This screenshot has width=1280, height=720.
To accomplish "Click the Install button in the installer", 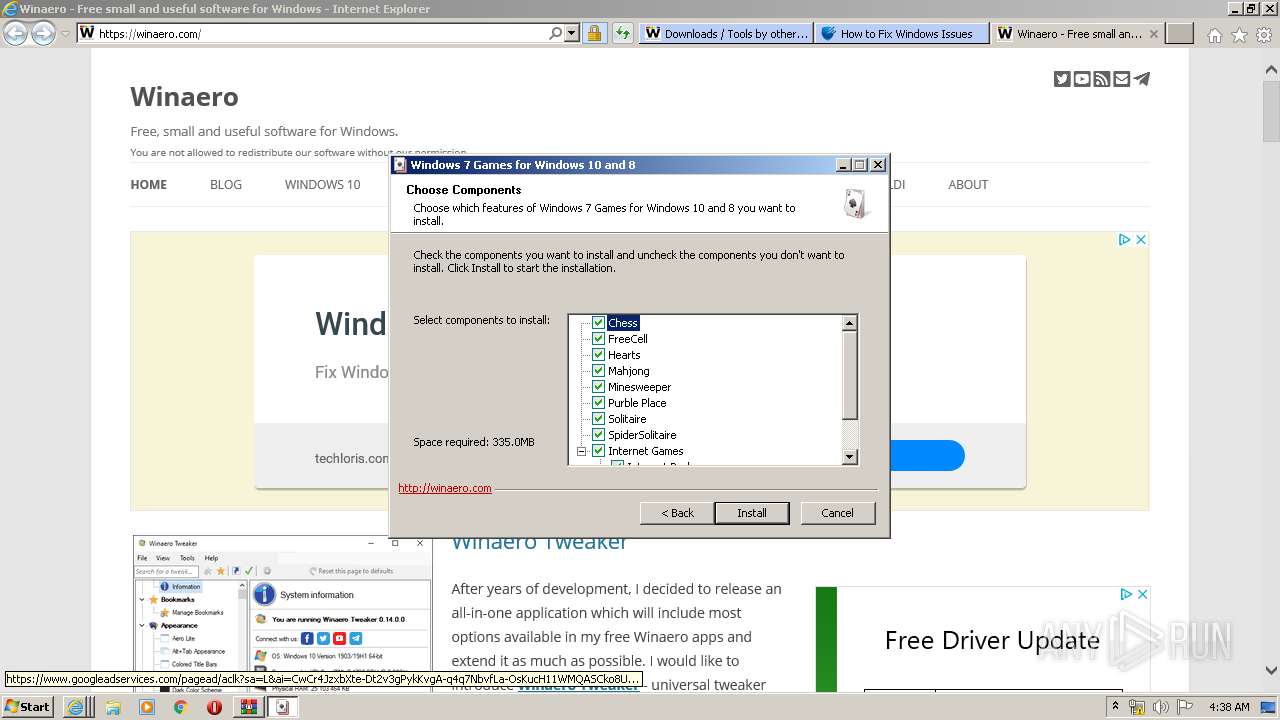I will [752, 513].
